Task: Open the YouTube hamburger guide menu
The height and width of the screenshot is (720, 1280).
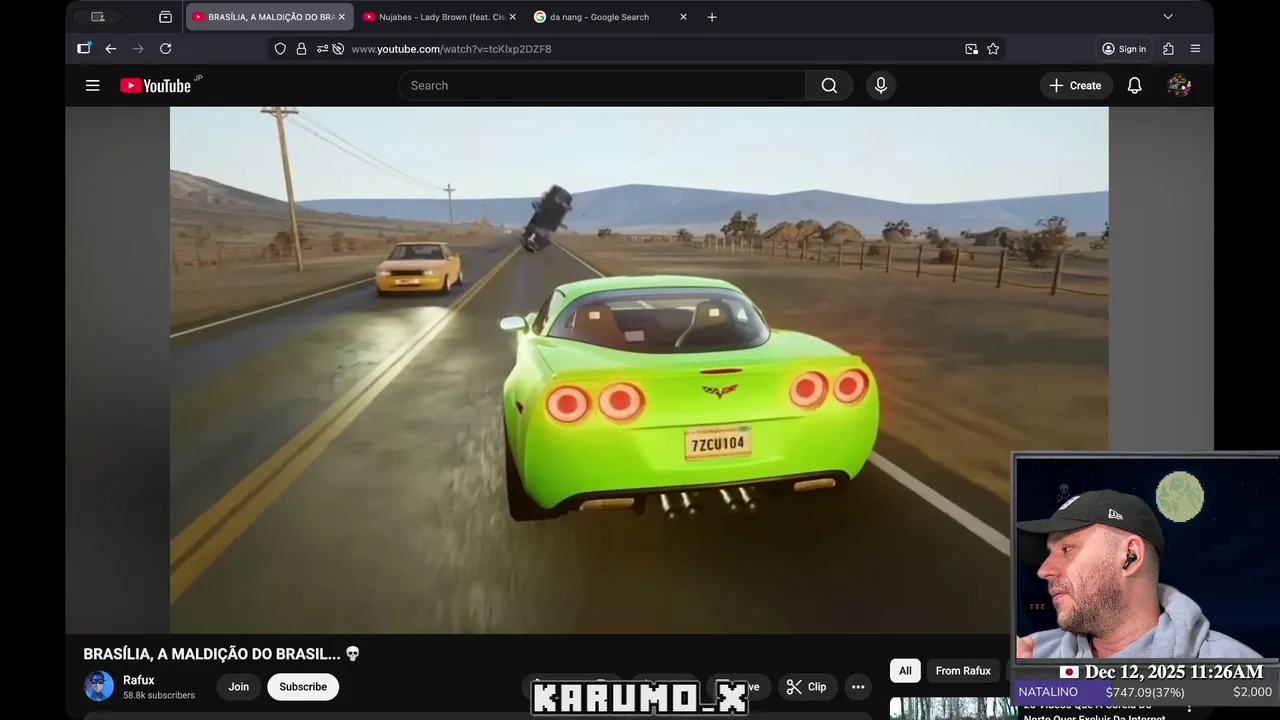Action: [92, 86]
